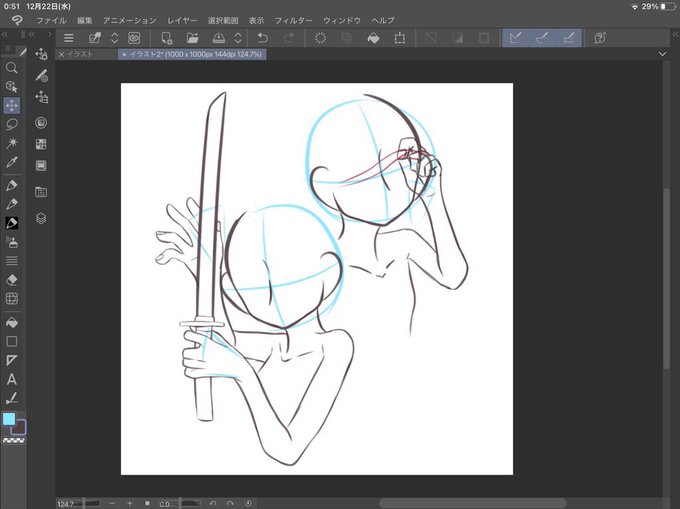The height and width of the screenshot is (509, 680).
Task: Select the Move layer tool
Action: coord(12,105)
